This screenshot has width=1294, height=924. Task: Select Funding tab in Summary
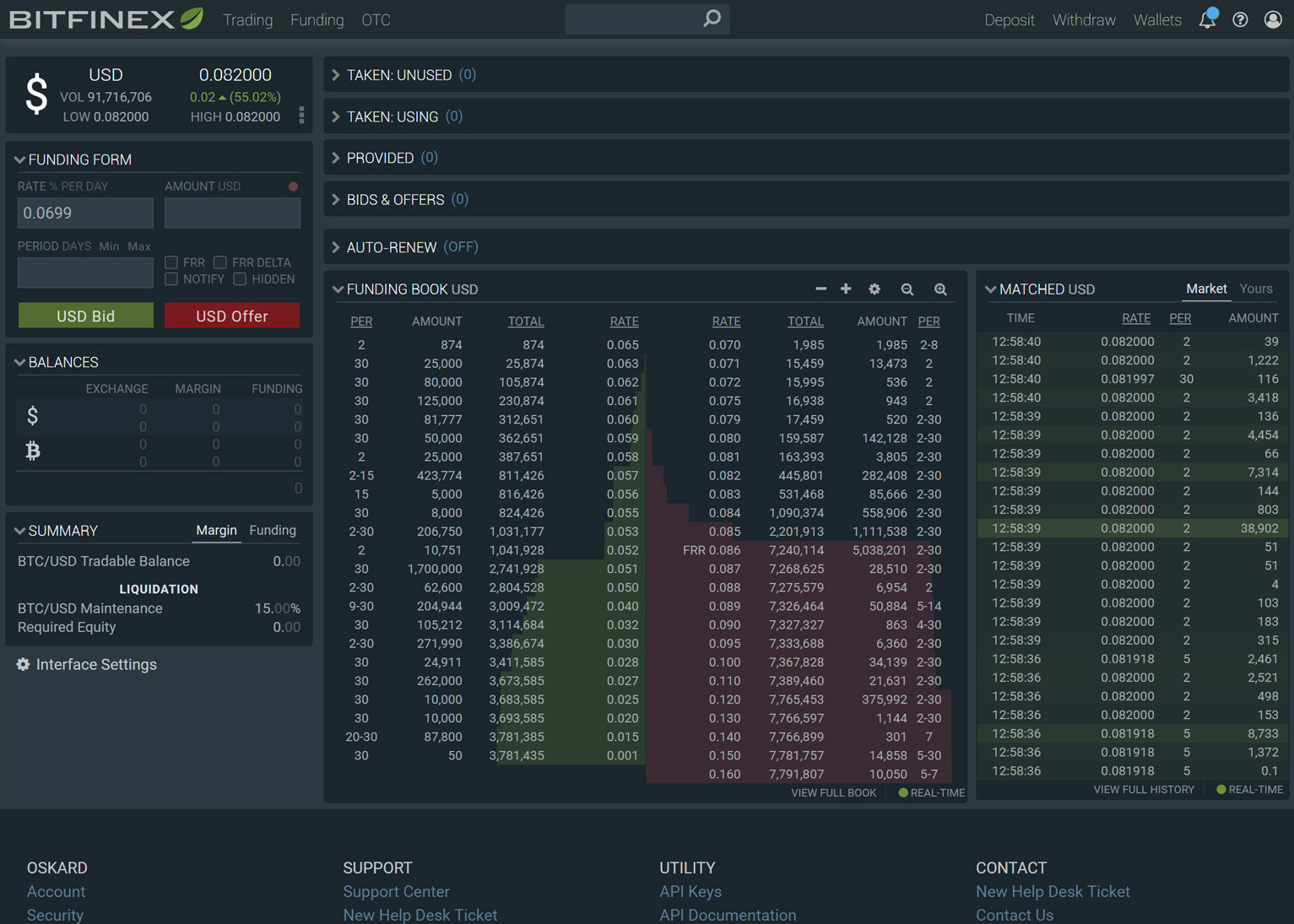click(x=273, y=530)
